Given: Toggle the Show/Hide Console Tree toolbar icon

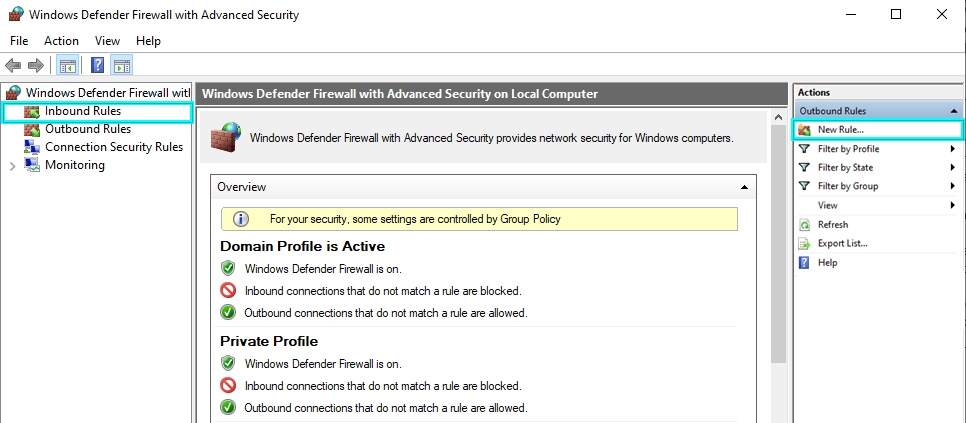Looking at the screenshot, I should click(68, 66).
